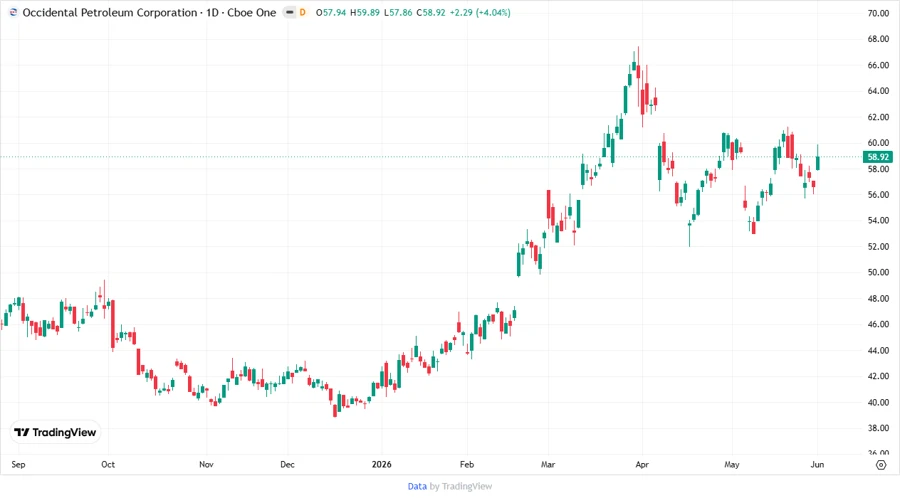Image resolution: width=900 pixels, height=498 pixels.
Task: Click the Occidental Petroleum logo icon
Action: click(13, 12)
